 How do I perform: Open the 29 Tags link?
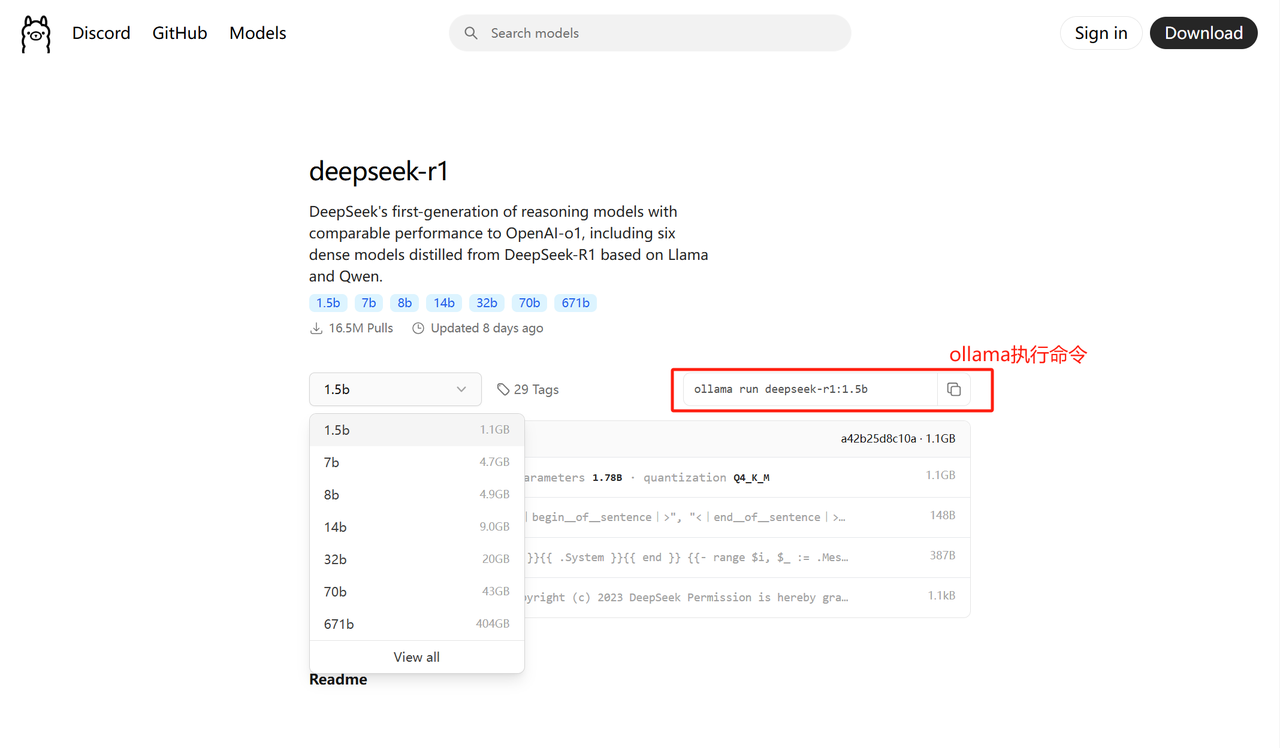[528, 389]
